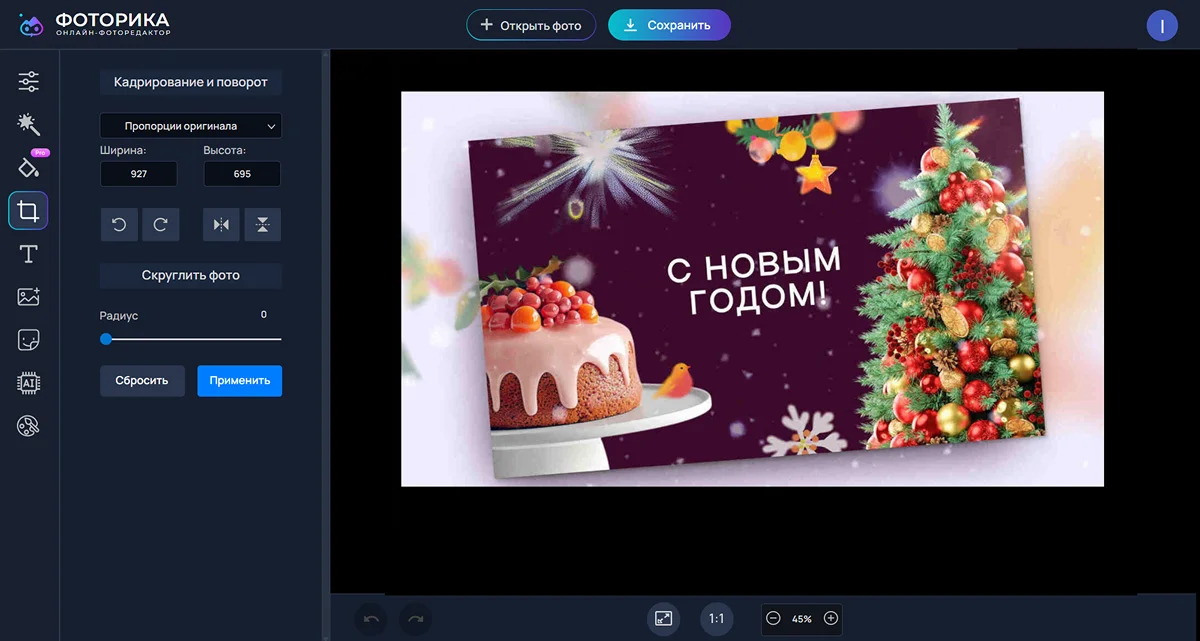1200x641 pixels.
Task: Click the Применить button
Action: [239, 381]
